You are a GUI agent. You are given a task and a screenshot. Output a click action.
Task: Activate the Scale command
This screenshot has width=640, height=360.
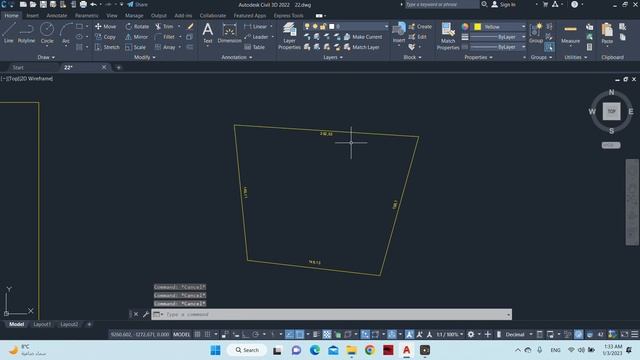click(x=135, y=47)
